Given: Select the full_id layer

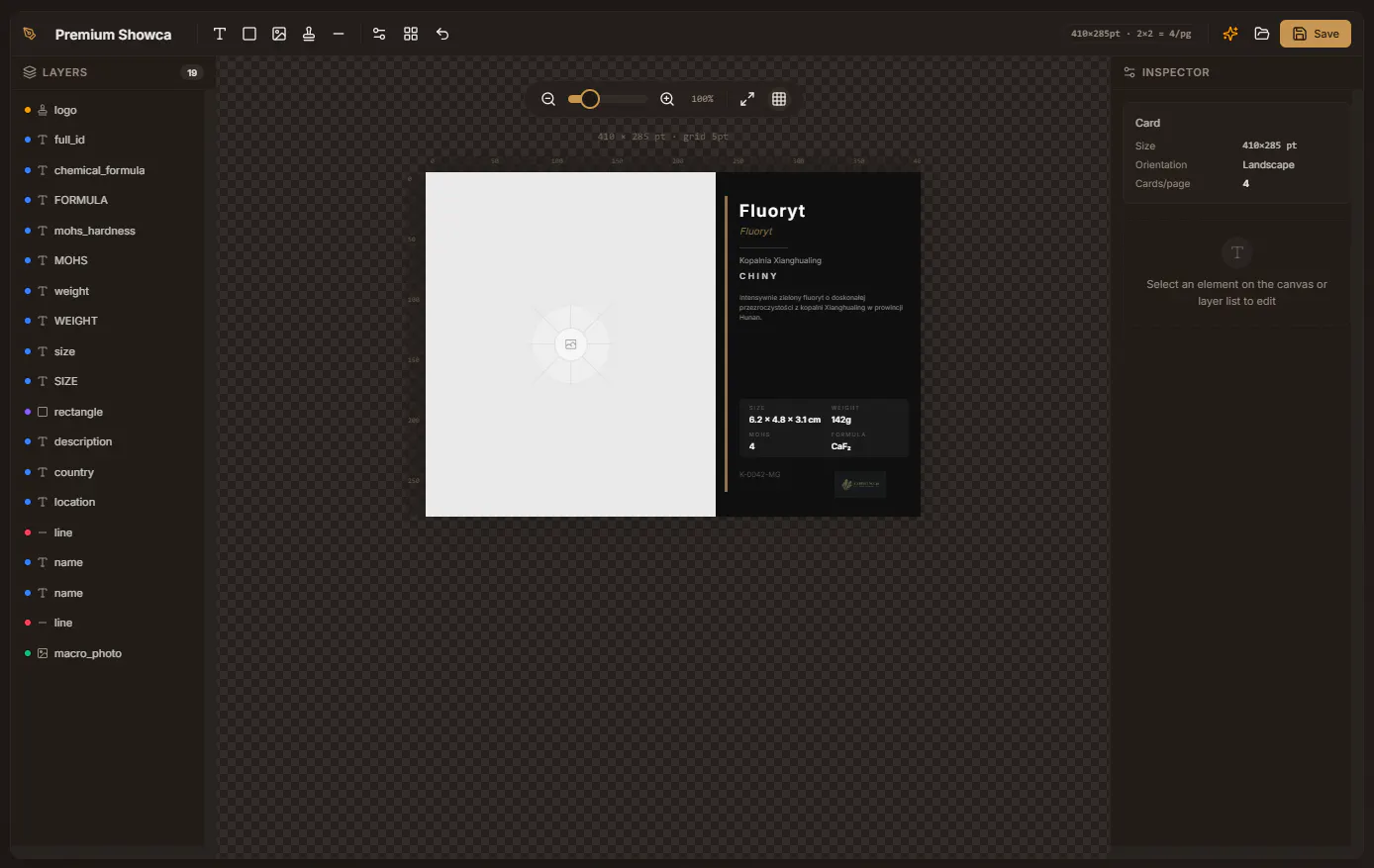Looking at the screenshot, I should point(109,140).
